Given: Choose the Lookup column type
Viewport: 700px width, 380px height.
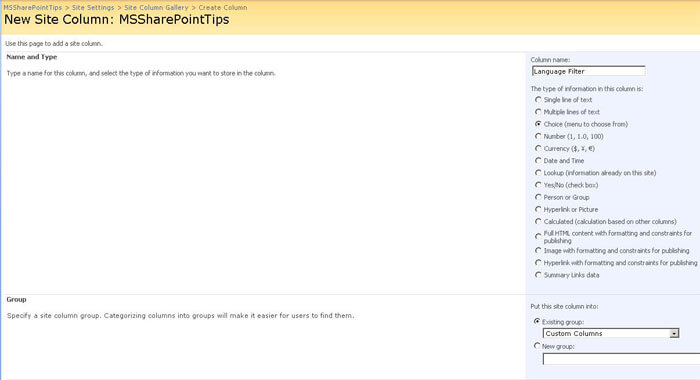Looking at the screenshot, I should tap(538, 173).
